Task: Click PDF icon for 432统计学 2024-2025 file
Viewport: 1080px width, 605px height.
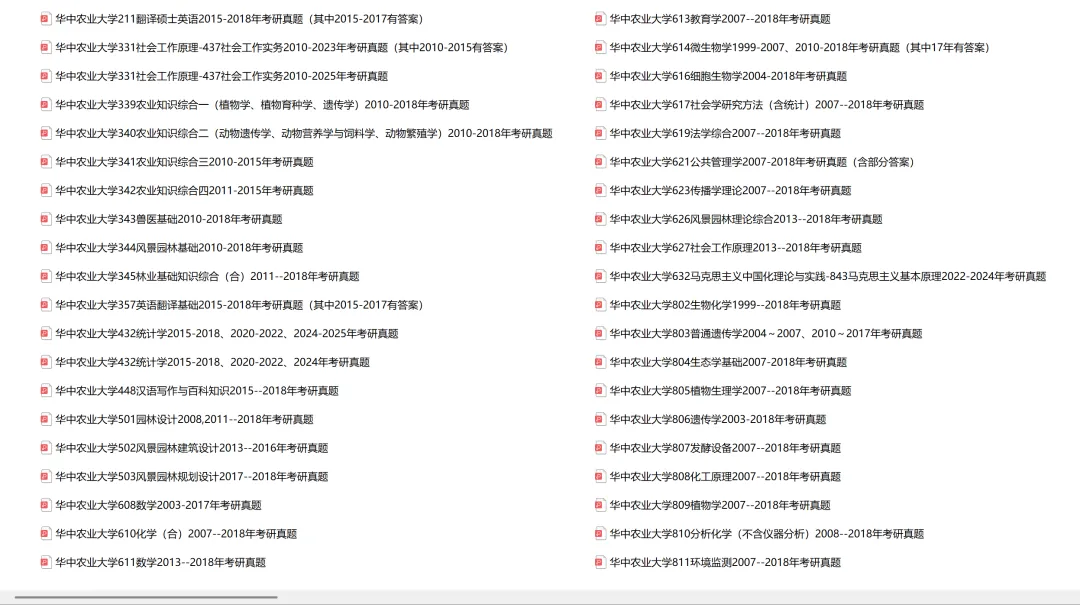Action: pyautogui.click(x=45, y=334)
